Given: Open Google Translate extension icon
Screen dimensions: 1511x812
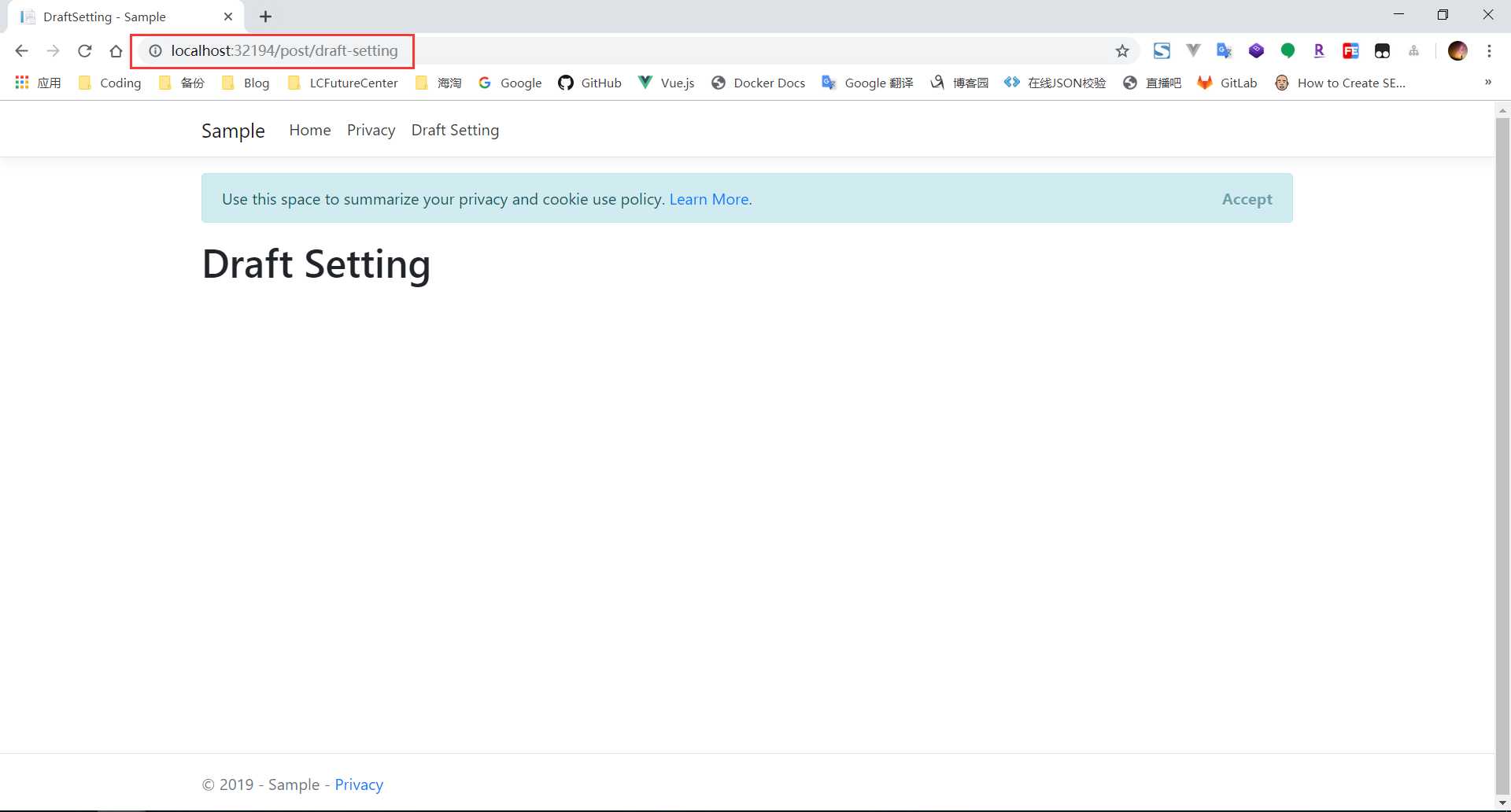Looking at the screenshot, I should pyautogui.click(x=1225, y=51).
